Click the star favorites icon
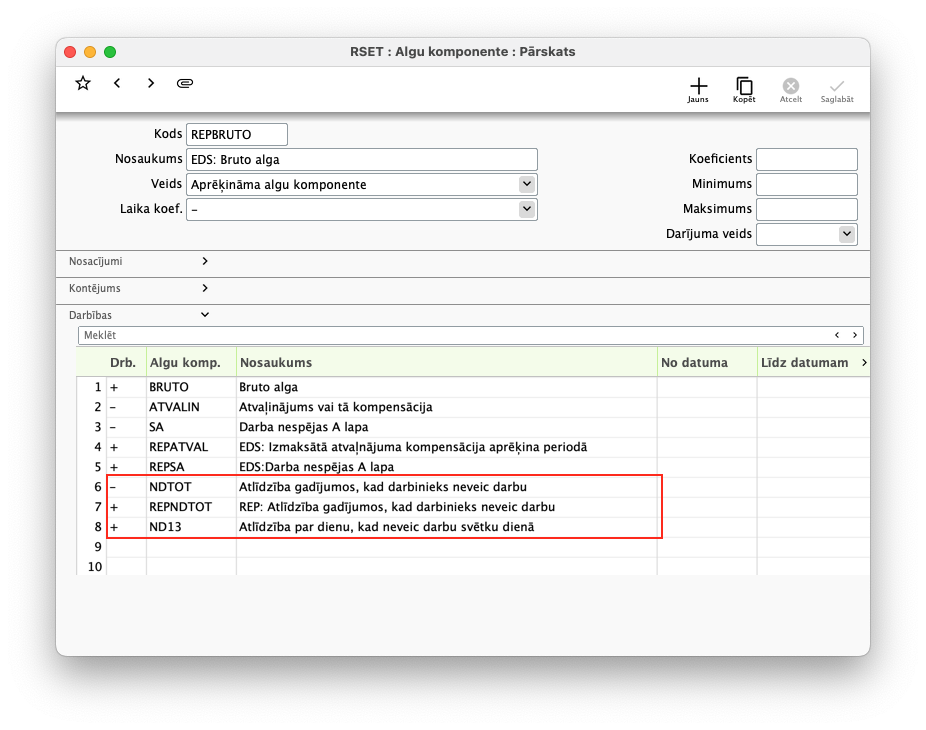 pyautogui.click(x=83, y=83)
